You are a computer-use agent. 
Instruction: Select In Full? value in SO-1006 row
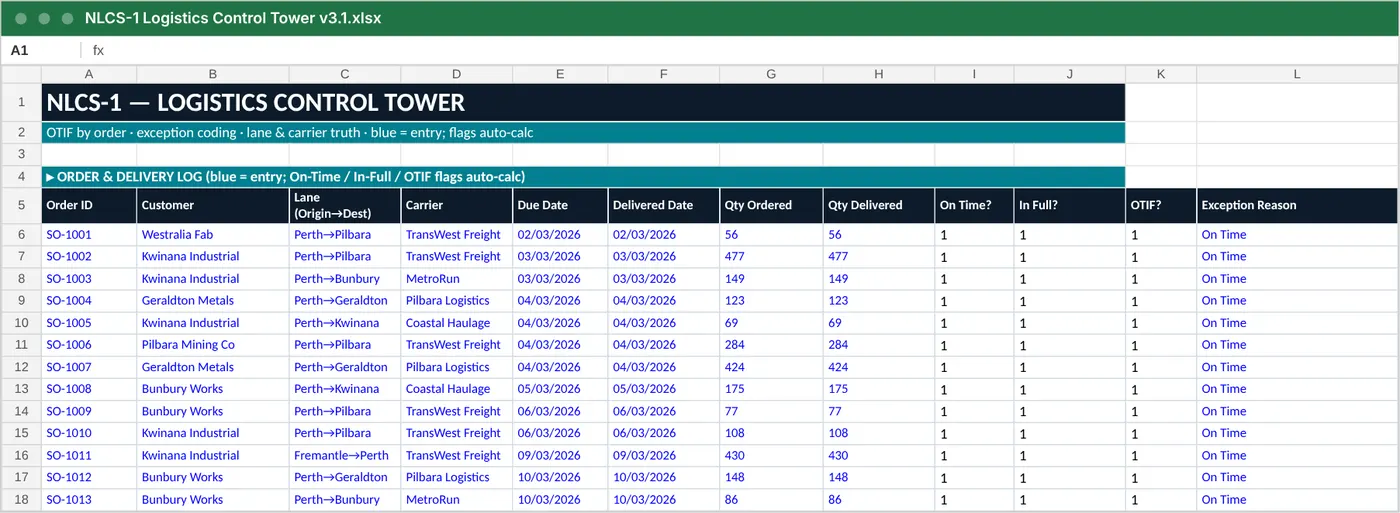pyautogui.click(x=1069, y=345)
